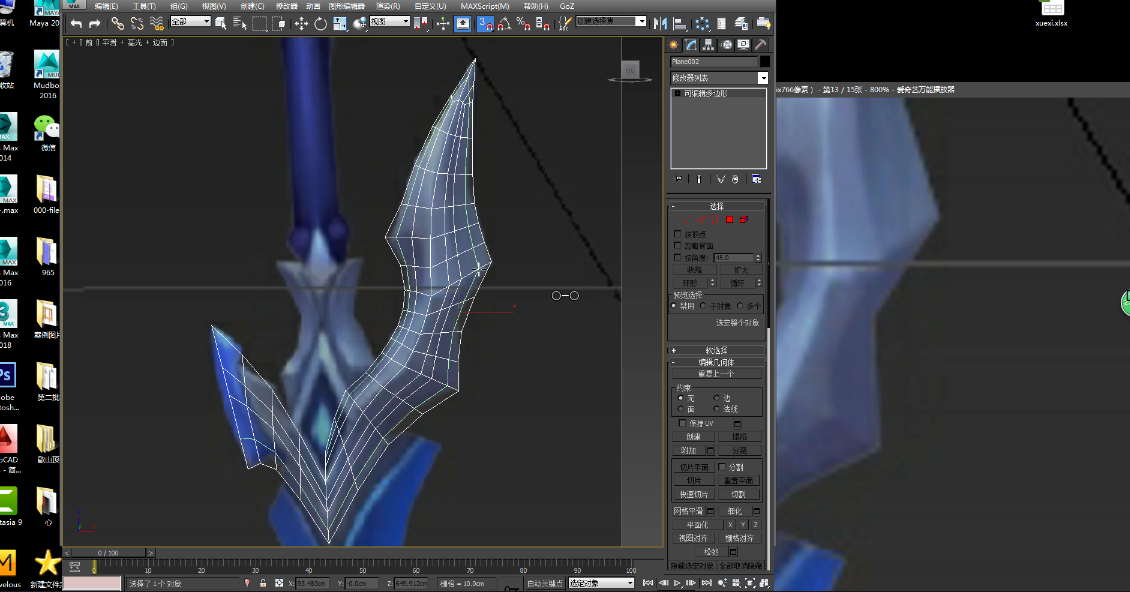
Task: Open the Tools(T) menu
Action: tap(144, 6)
